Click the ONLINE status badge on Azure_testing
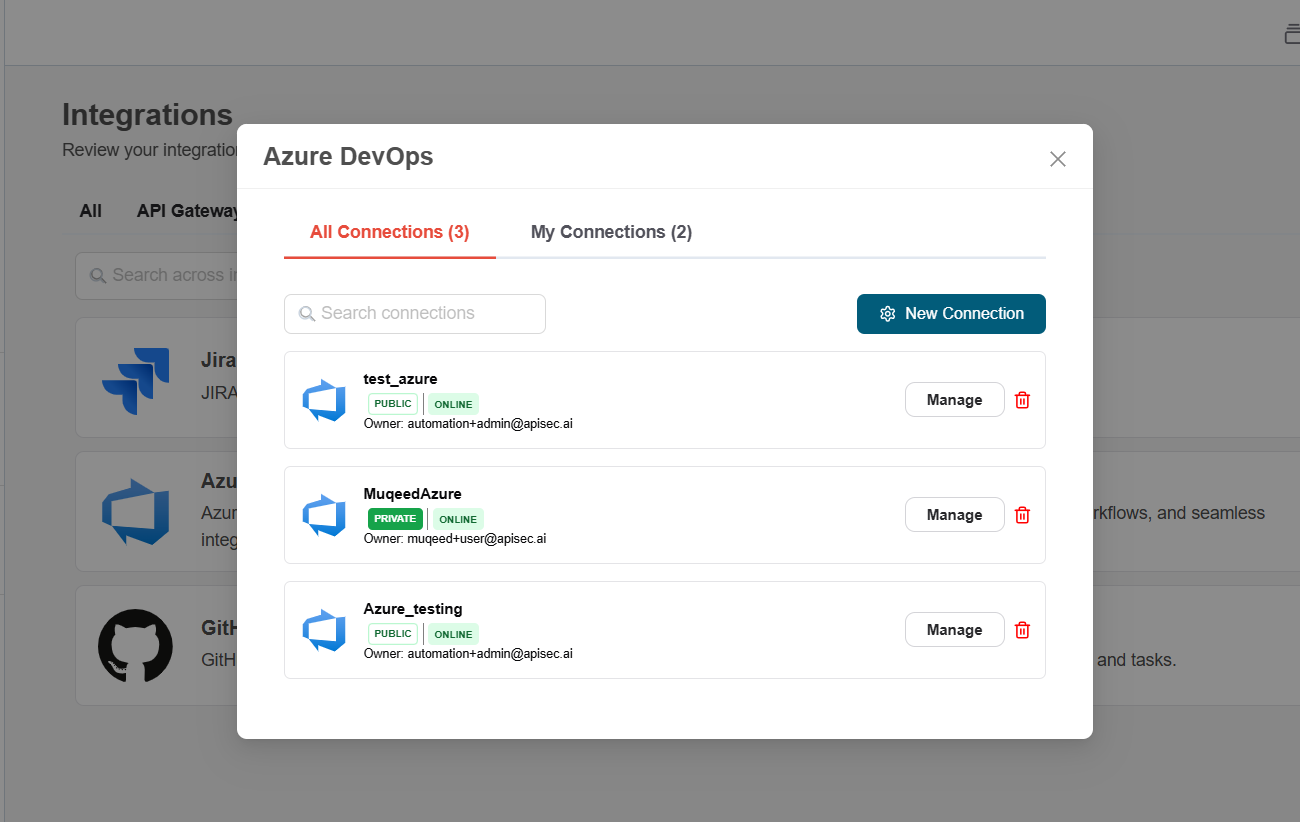Viewport: 1300px width, 822px height. click(453, 634)
